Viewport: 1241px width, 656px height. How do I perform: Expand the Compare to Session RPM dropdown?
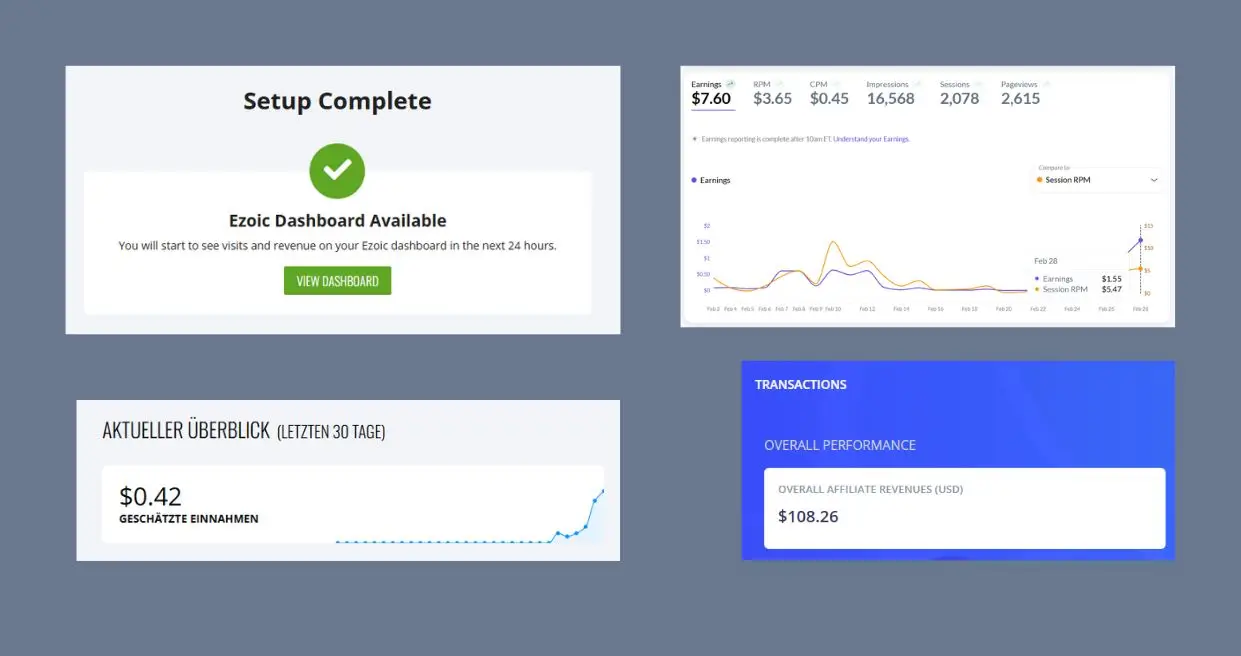pos(1097,180)
